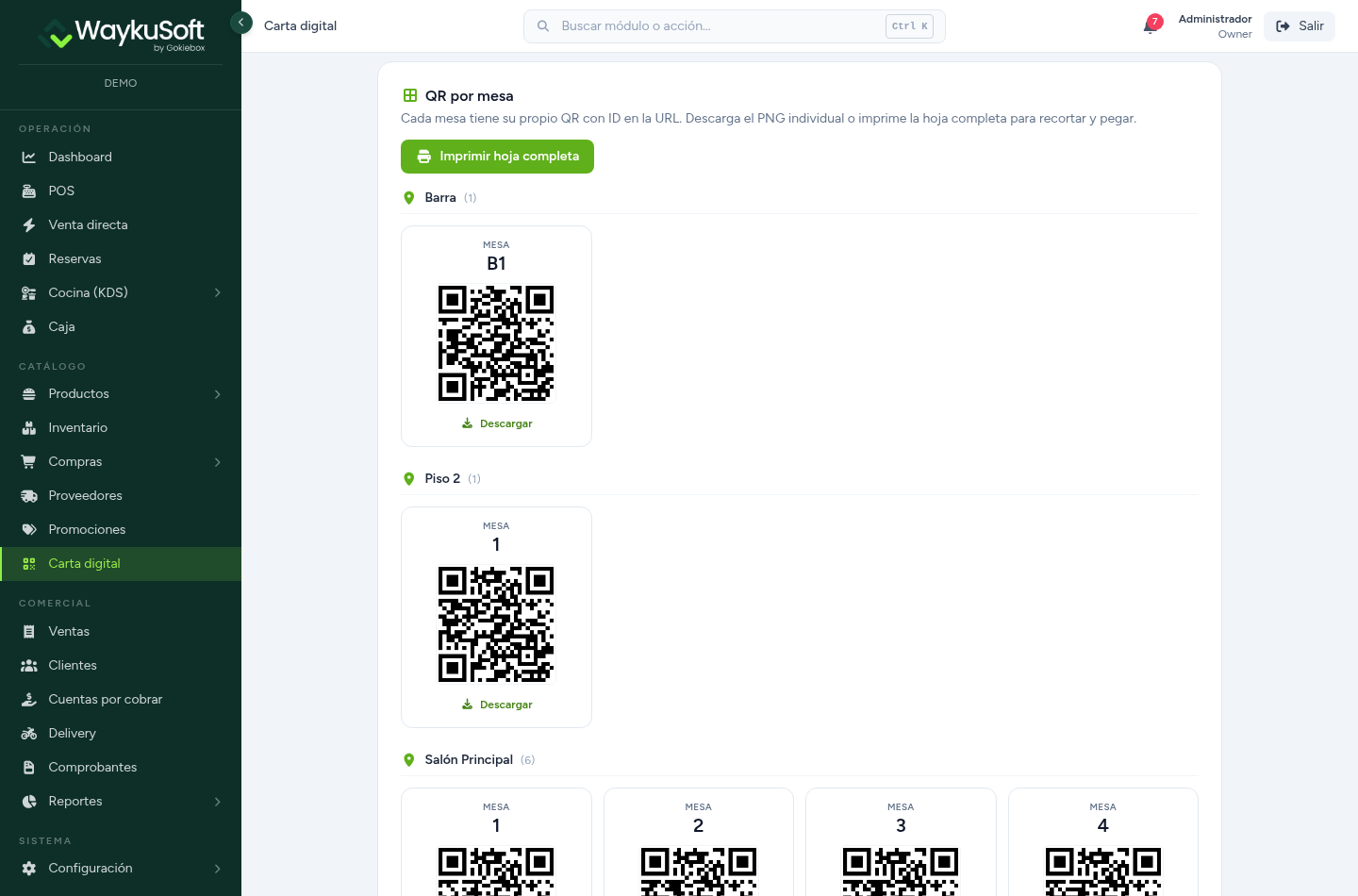Image resolution: width=1358 pixels, height=896 pixels.
Task: Click the QR code of mesa B1
Action: click(x=496, y=343)
